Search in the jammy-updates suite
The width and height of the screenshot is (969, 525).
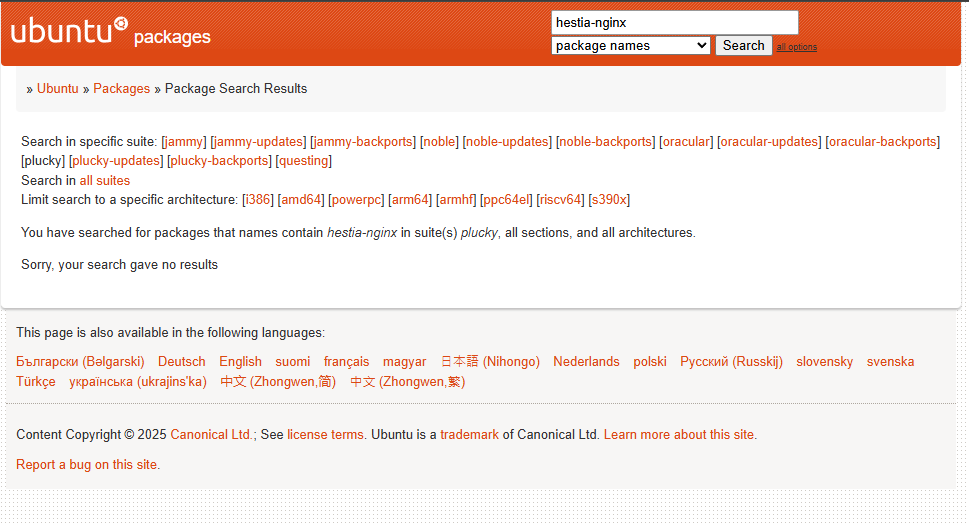tap(258, 141)
